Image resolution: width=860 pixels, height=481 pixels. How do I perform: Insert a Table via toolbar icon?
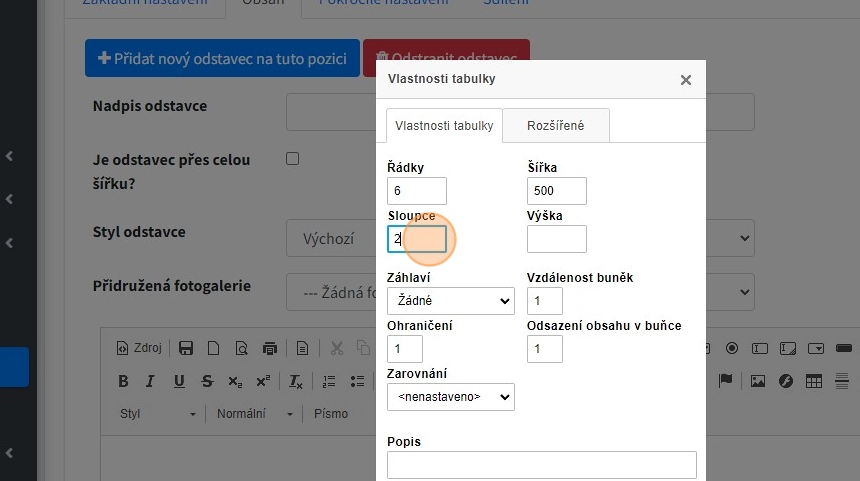(x=814, y=381)
